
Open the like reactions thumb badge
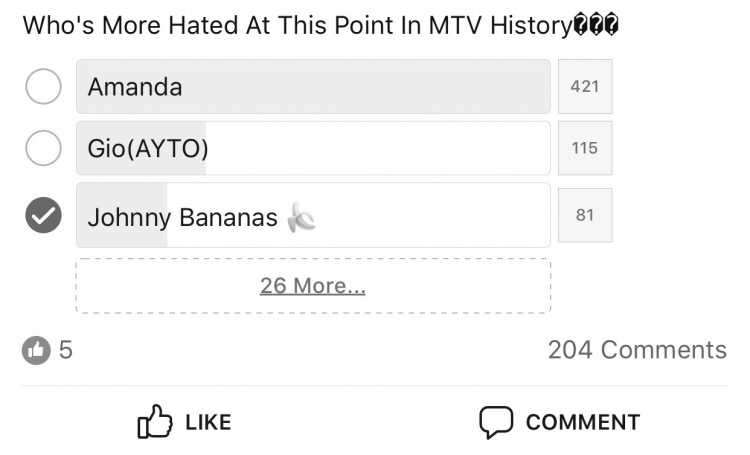36,350
